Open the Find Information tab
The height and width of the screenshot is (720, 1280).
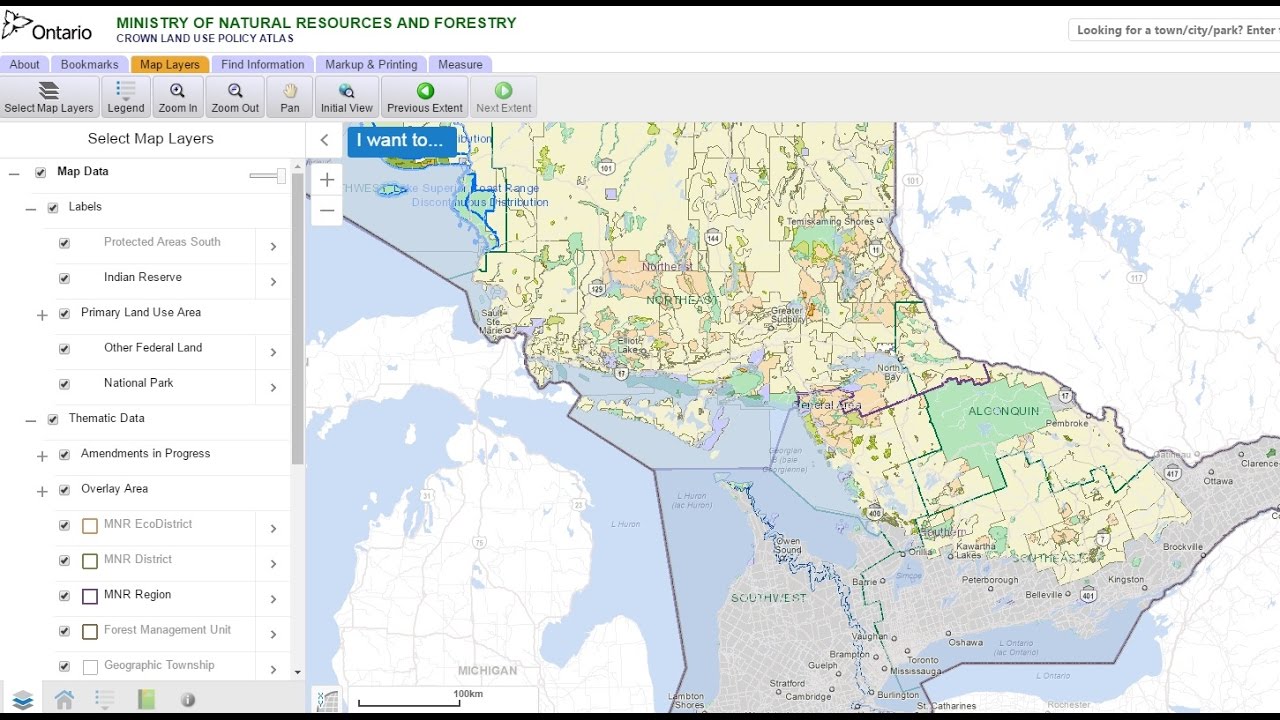(263, 64)
